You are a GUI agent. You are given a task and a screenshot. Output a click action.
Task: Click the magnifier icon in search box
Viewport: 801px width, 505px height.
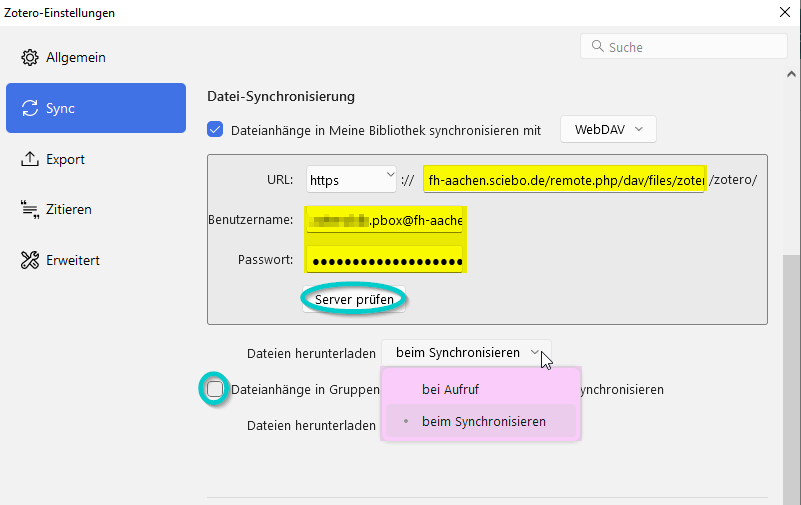click(x=597, y=46)
